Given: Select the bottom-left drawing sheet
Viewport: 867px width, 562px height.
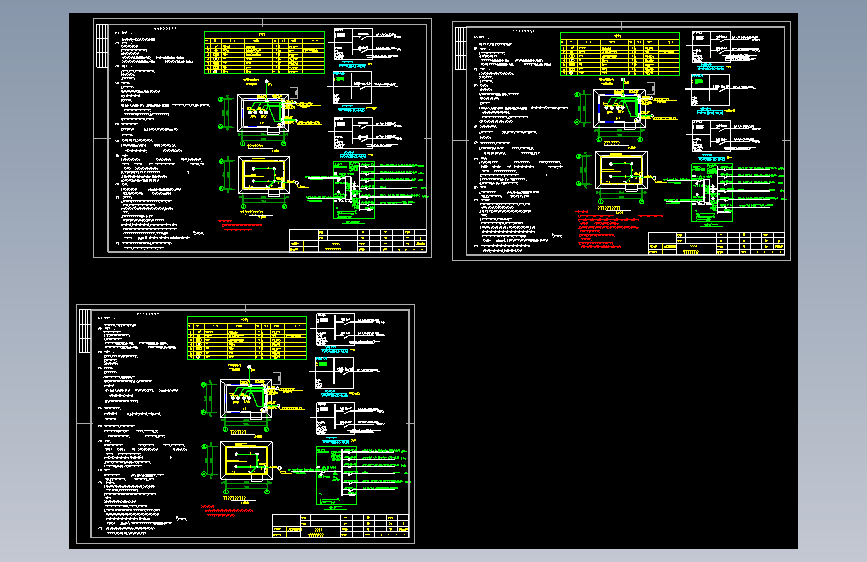Looking at the screenshot, I should [x=246, y=424].
